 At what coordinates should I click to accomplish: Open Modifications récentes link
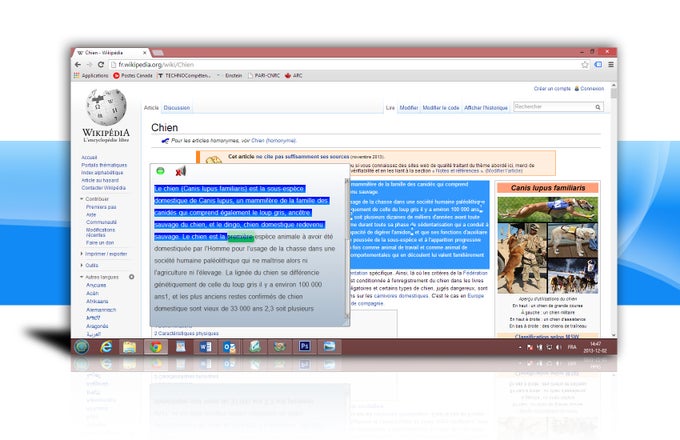101,232
